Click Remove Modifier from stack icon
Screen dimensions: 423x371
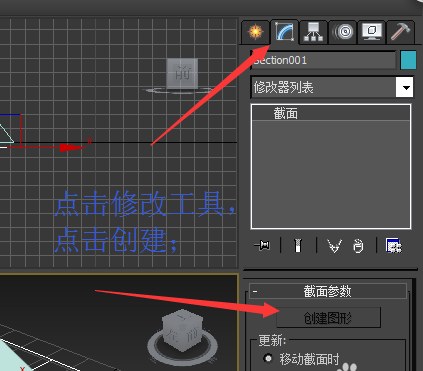coord(358,246)
